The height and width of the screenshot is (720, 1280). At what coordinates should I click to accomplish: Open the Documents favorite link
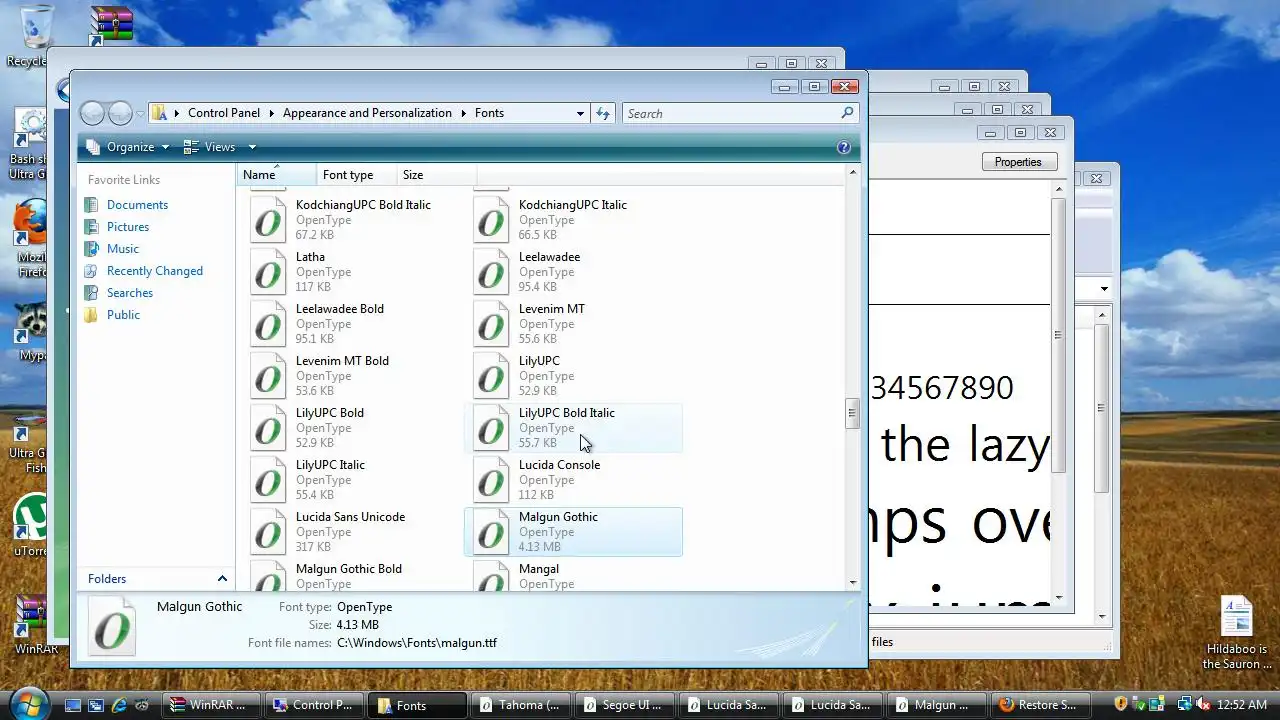click(x=137, y=205)
